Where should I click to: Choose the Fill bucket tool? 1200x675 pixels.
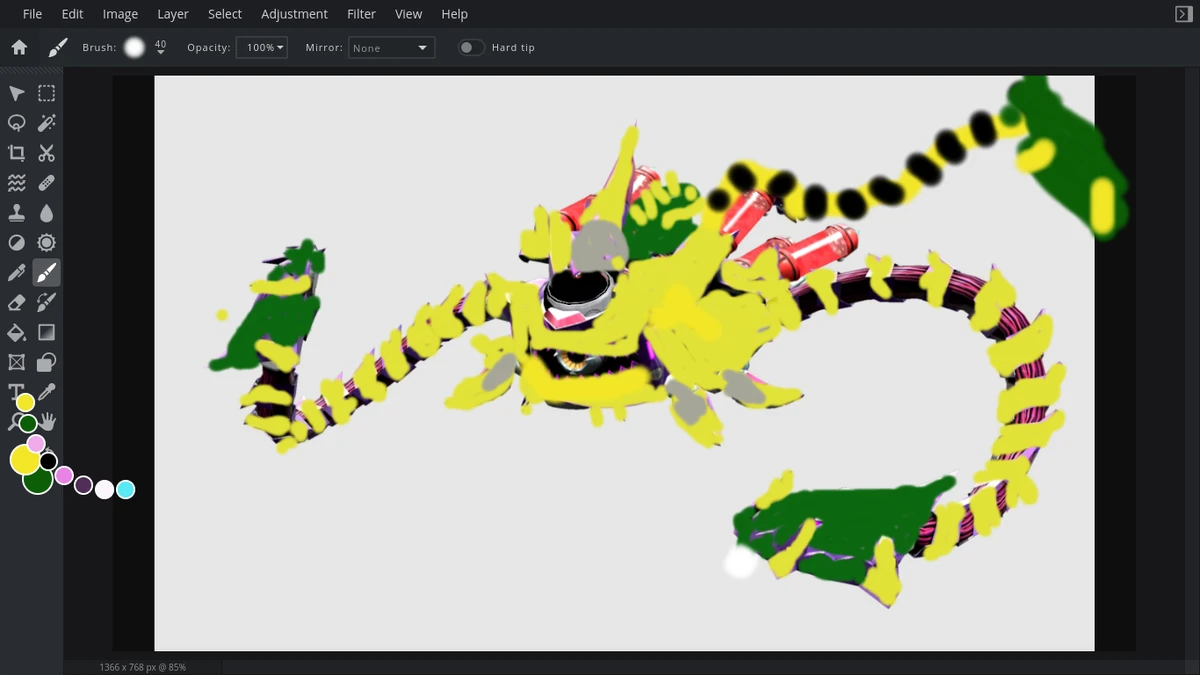click(x=15, y=332)
